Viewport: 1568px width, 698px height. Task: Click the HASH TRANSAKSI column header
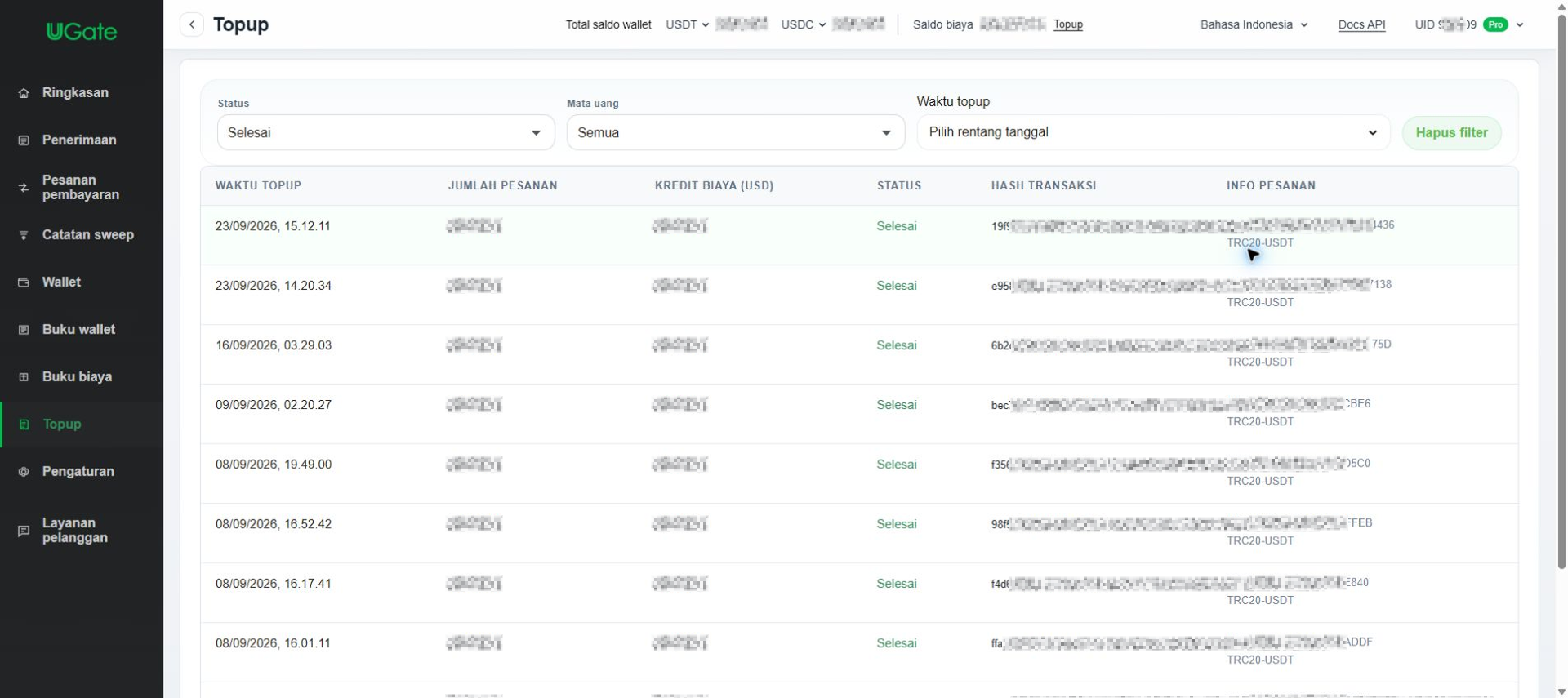click(x=1044, y=185)
